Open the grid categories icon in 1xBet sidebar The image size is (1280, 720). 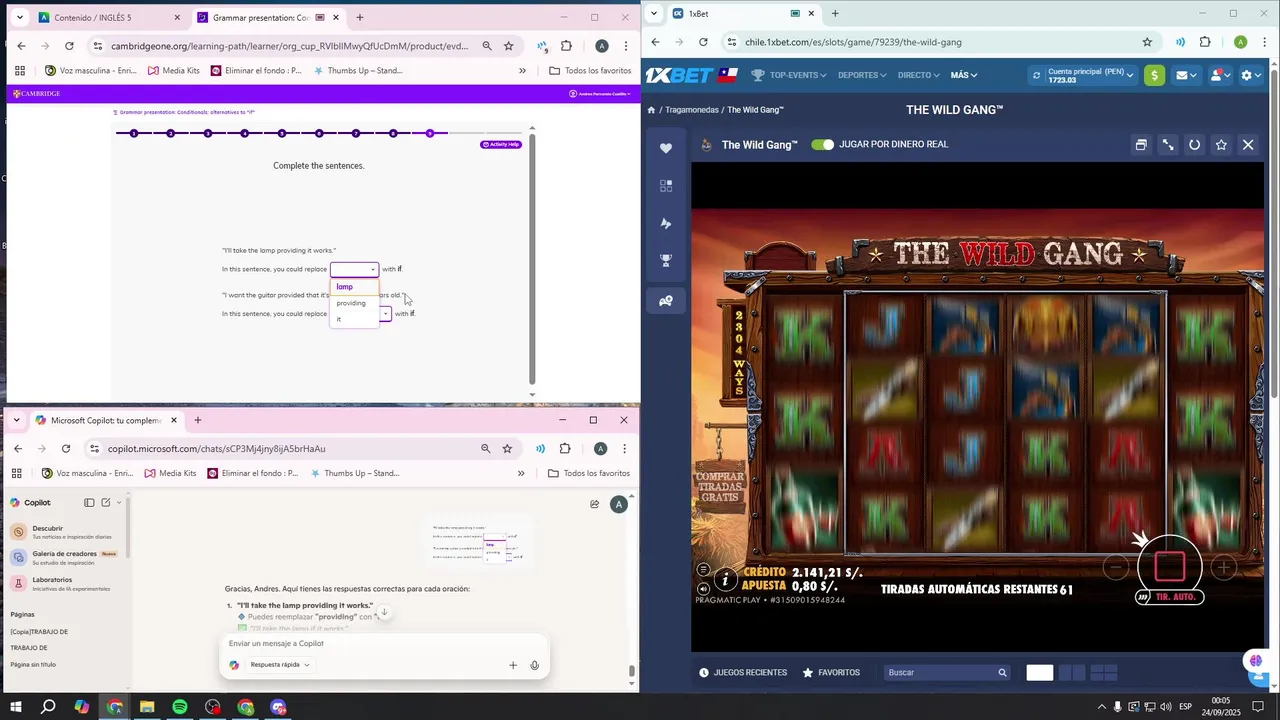point(666,186)
